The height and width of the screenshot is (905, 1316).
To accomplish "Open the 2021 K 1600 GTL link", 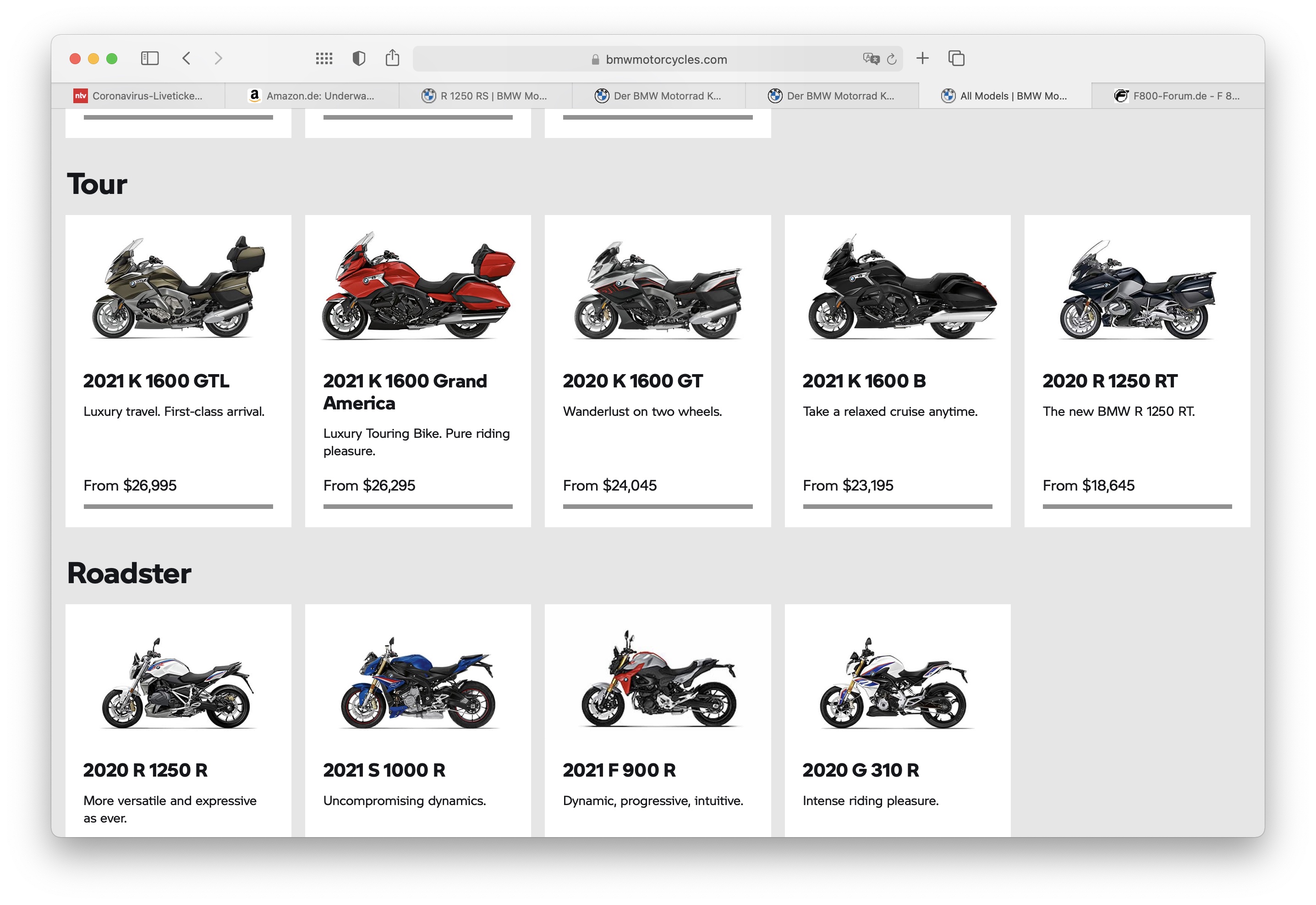I will [156, 381].
